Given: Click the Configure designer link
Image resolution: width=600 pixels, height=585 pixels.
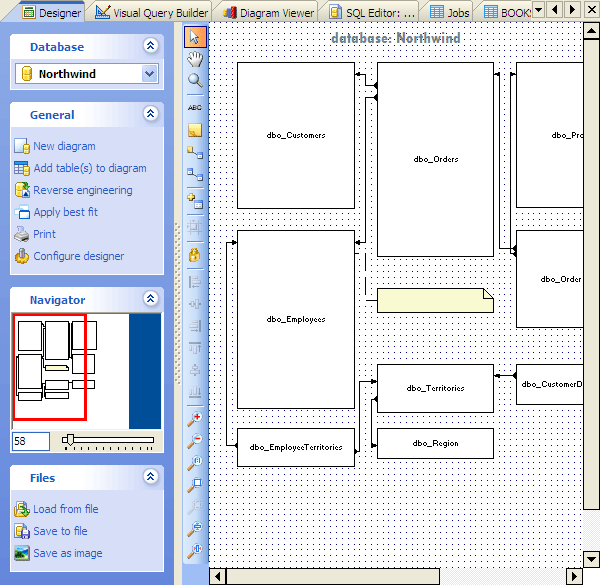Looking at the screenshot, I should 79,256.
